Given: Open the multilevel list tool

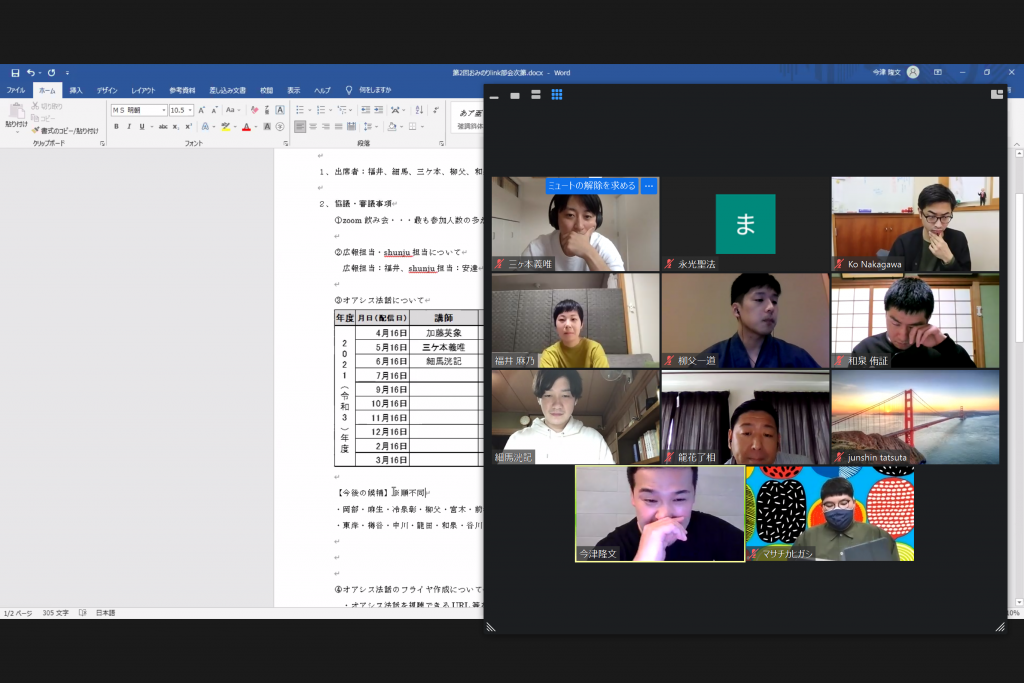Looking at the screenshot, I should point(342,110).
